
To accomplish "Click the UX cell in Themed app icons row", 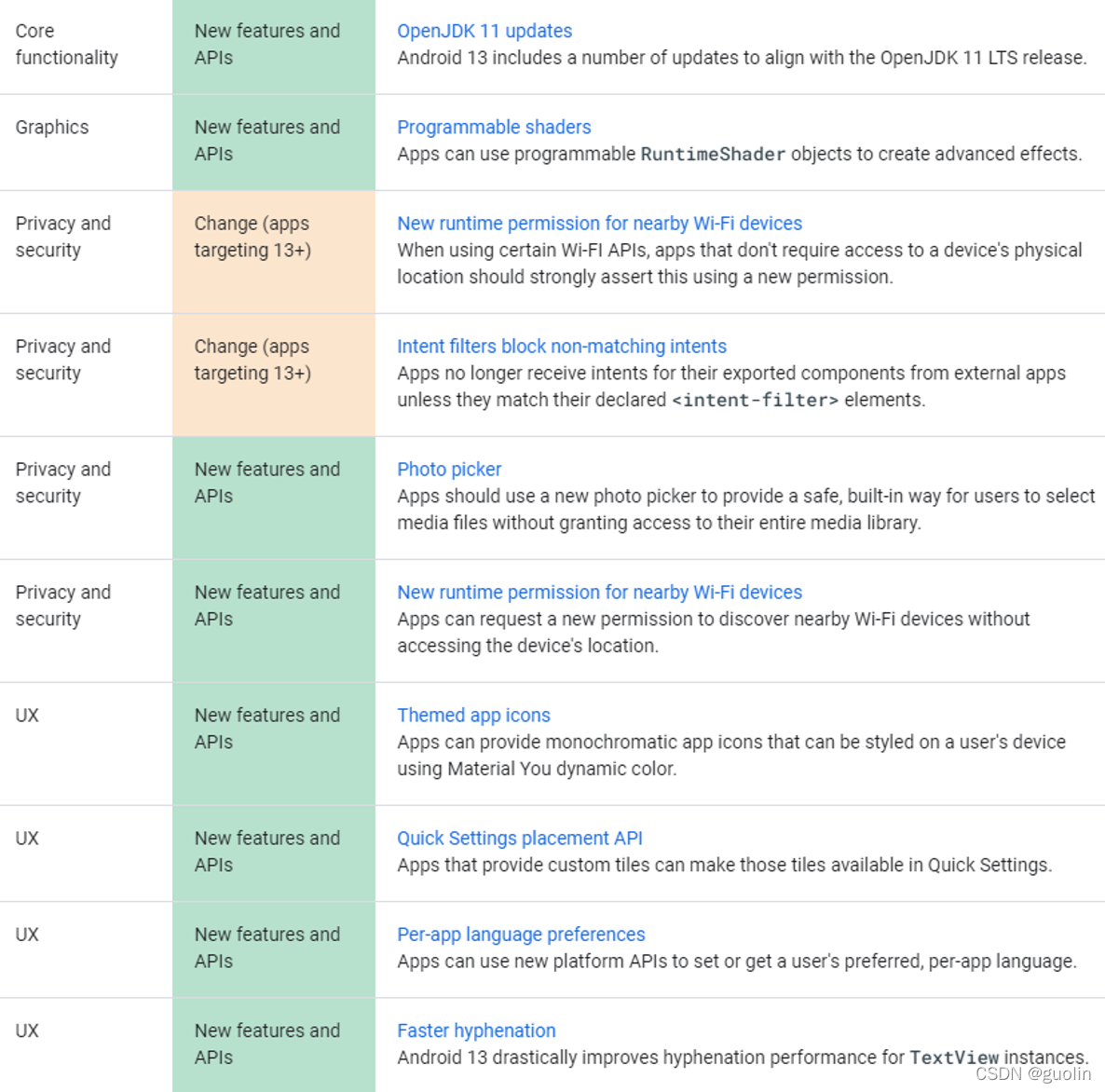I will pyautogui.click(x=86, y=744).
